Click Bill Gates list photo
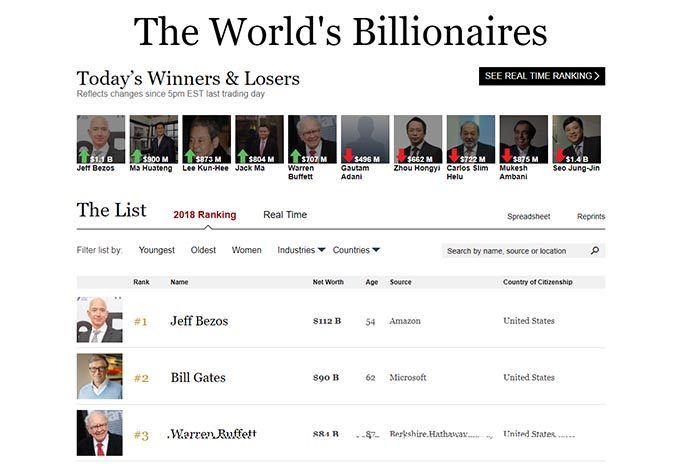Screen dimensions: 696x464 (x=100, y=377)
